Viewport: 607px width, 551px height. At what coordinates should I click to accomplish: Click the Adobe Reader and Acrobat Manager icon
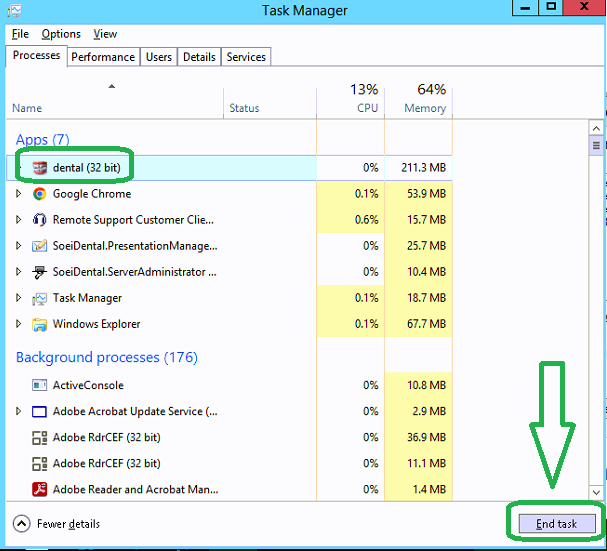click(39, 489)
